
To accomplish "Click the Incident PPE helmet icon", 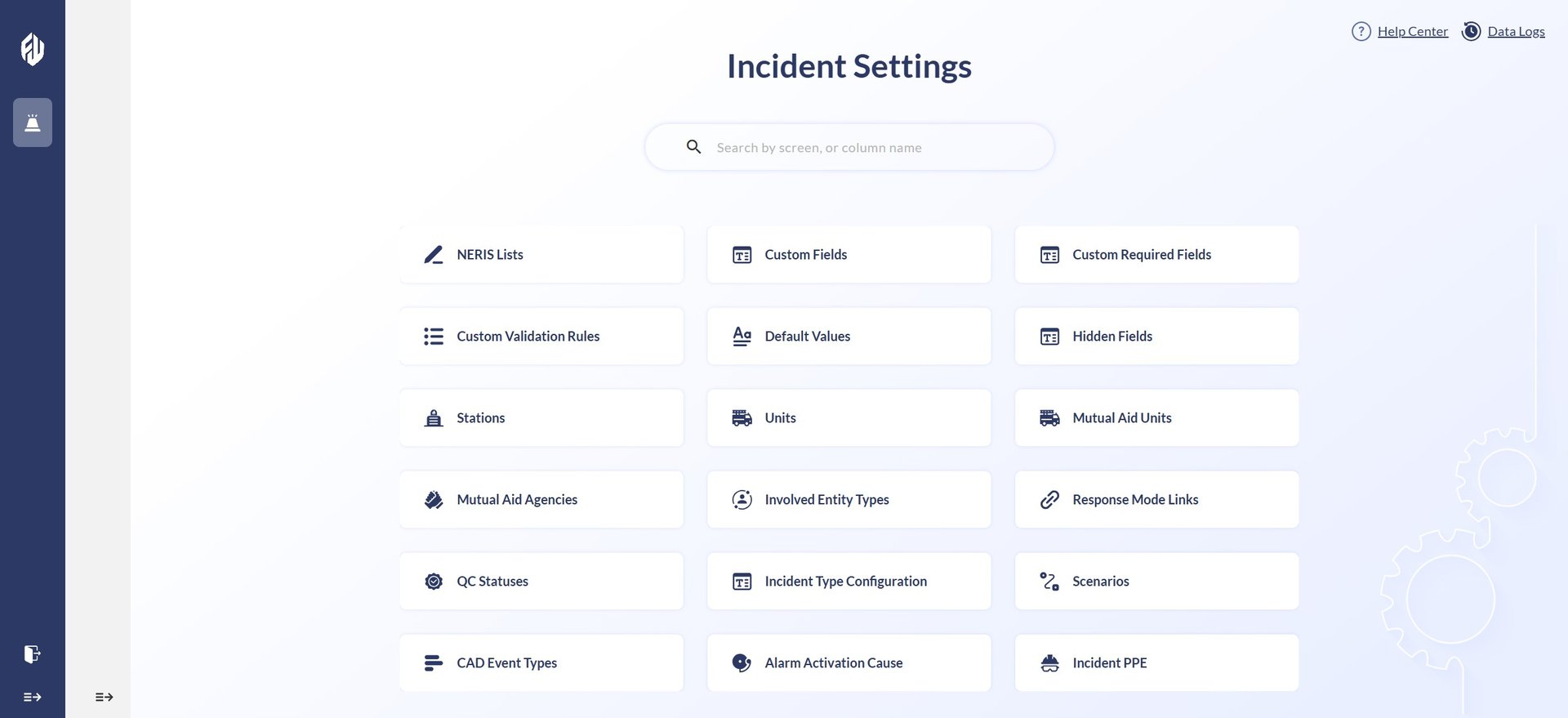I will (1049, 663).
